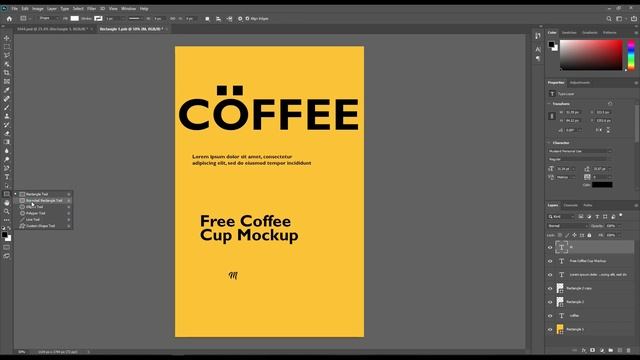Click the delete layer trash icon
Viewport: 640px width, 360px height.
[x=629, y=350]
